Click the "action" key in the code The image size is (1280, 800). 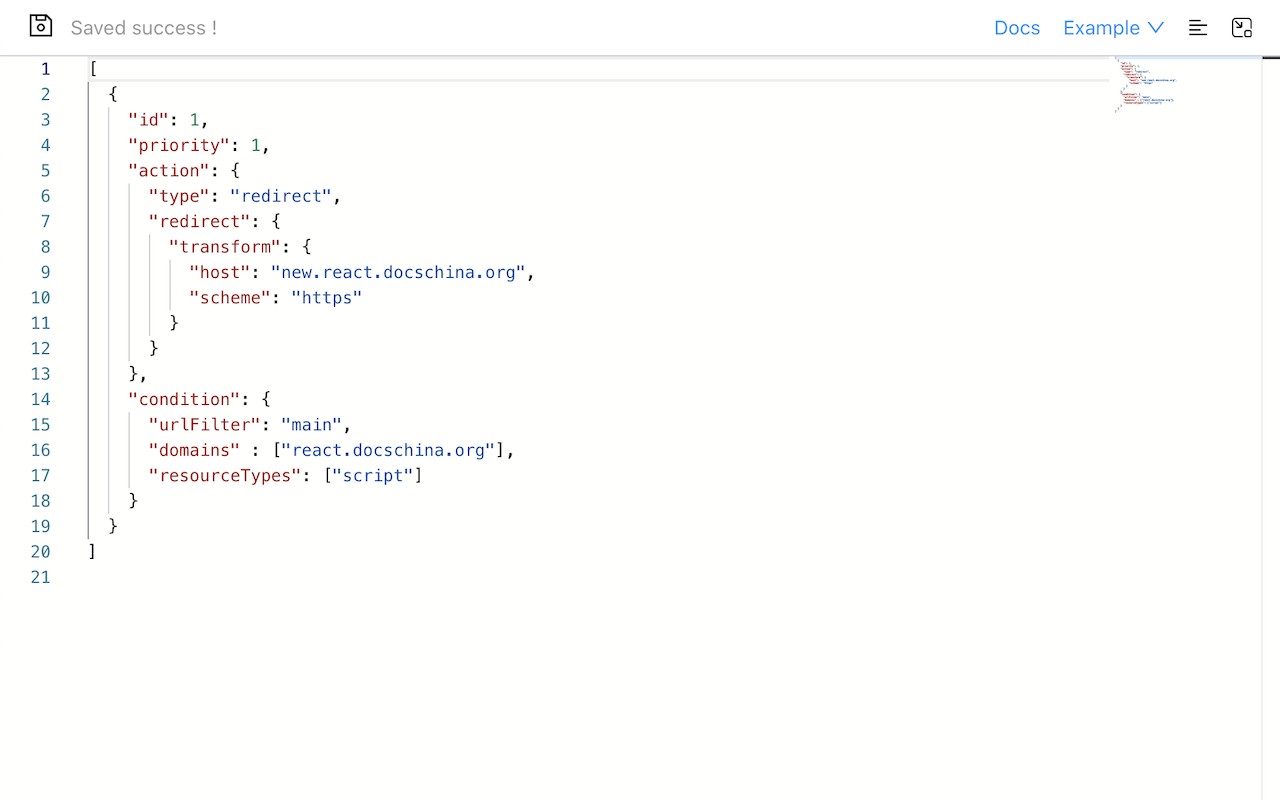click(x=170, y=171)
